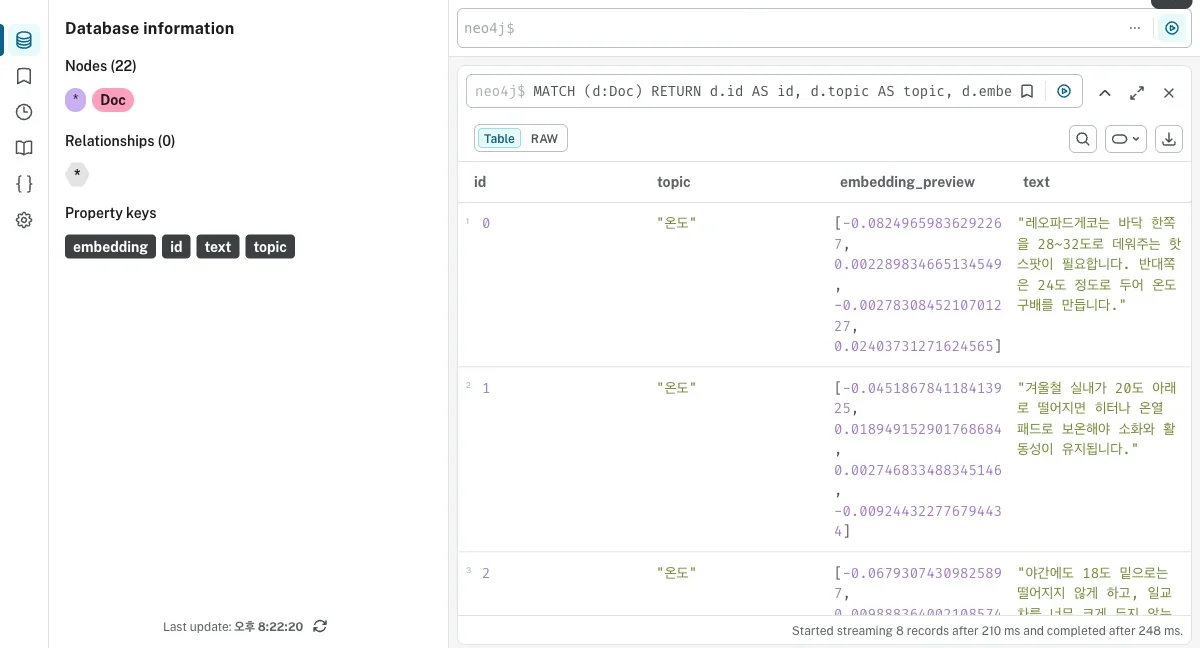Refresh the database information last update
Viewport: 1200px width, 648px height.
pyautogui.click(x=320, y=626)
